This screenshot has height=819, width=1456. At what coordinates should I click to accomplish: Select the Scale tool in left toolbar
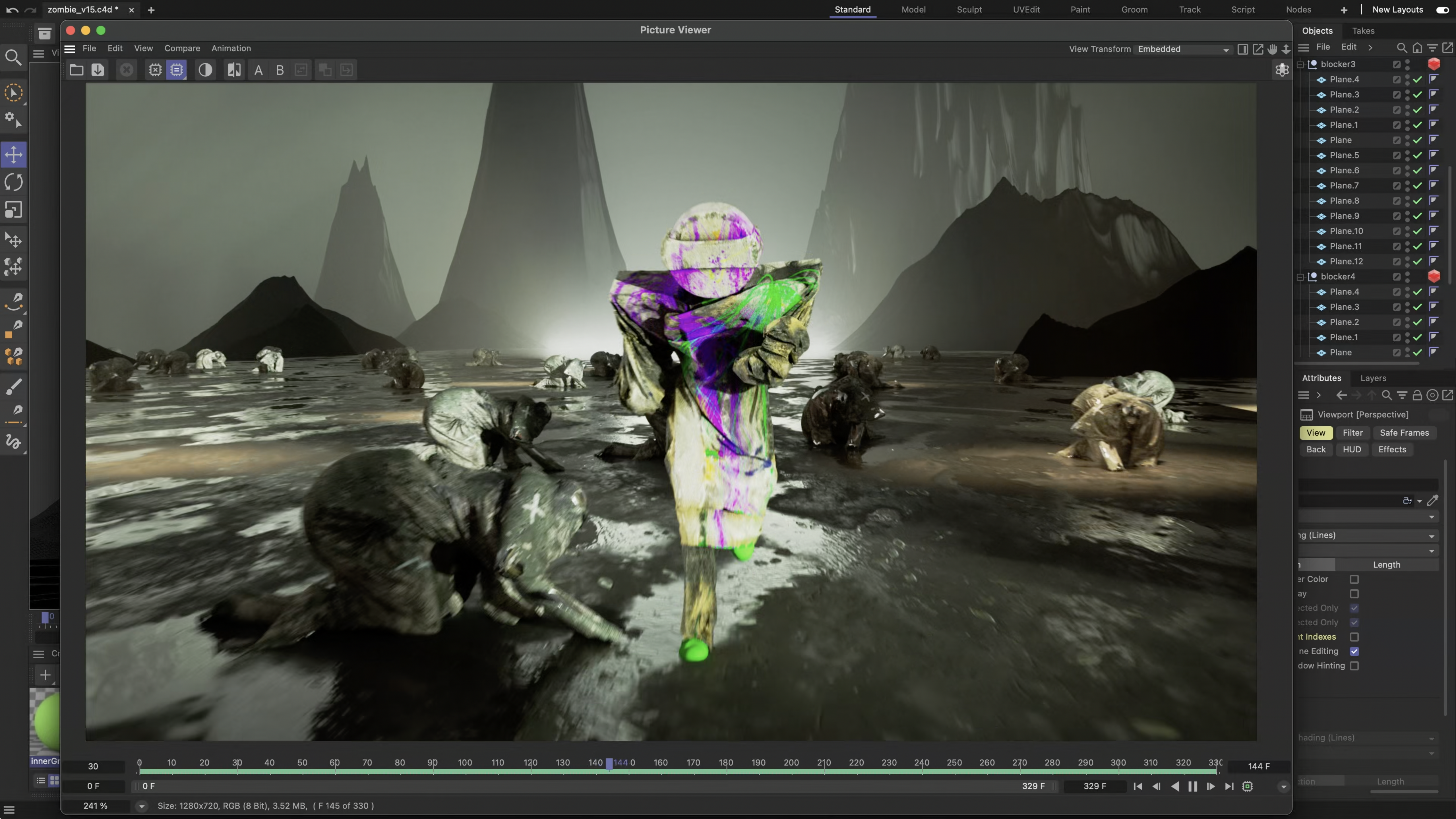tap(14, 210)
